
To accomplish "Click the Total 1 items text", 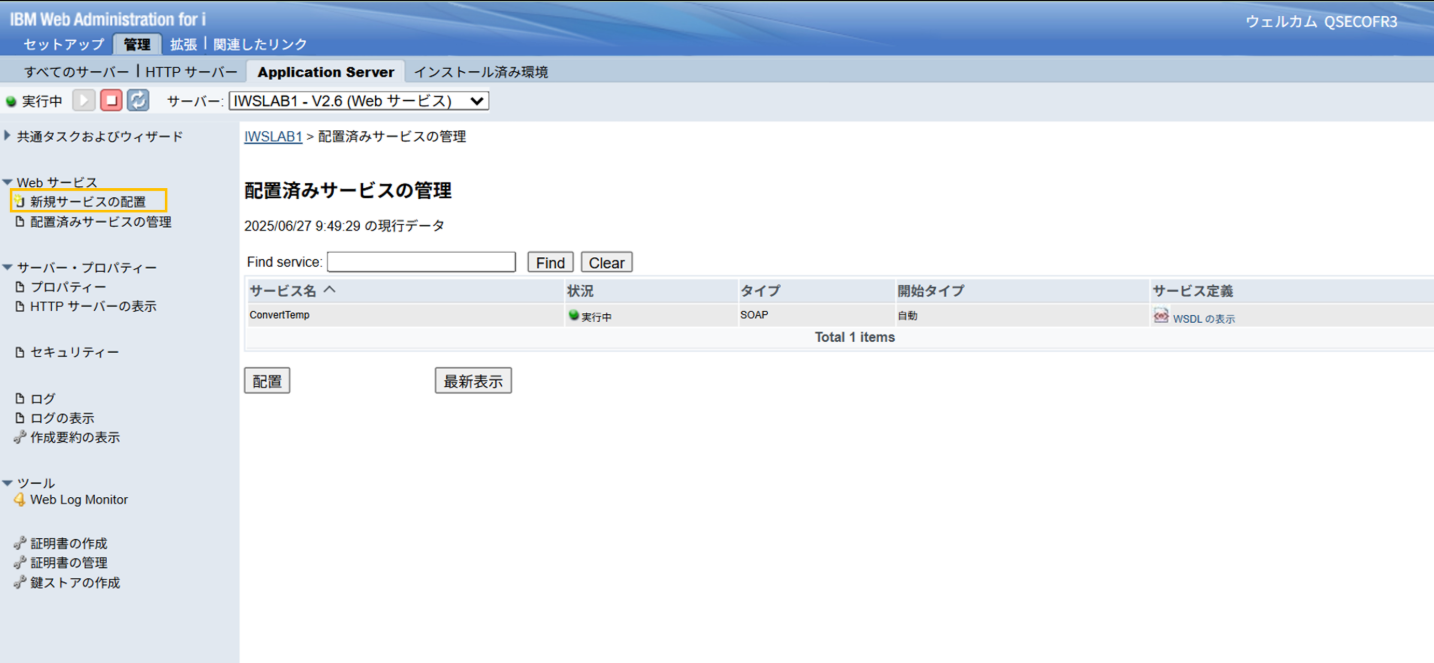I will pos(855,337).
